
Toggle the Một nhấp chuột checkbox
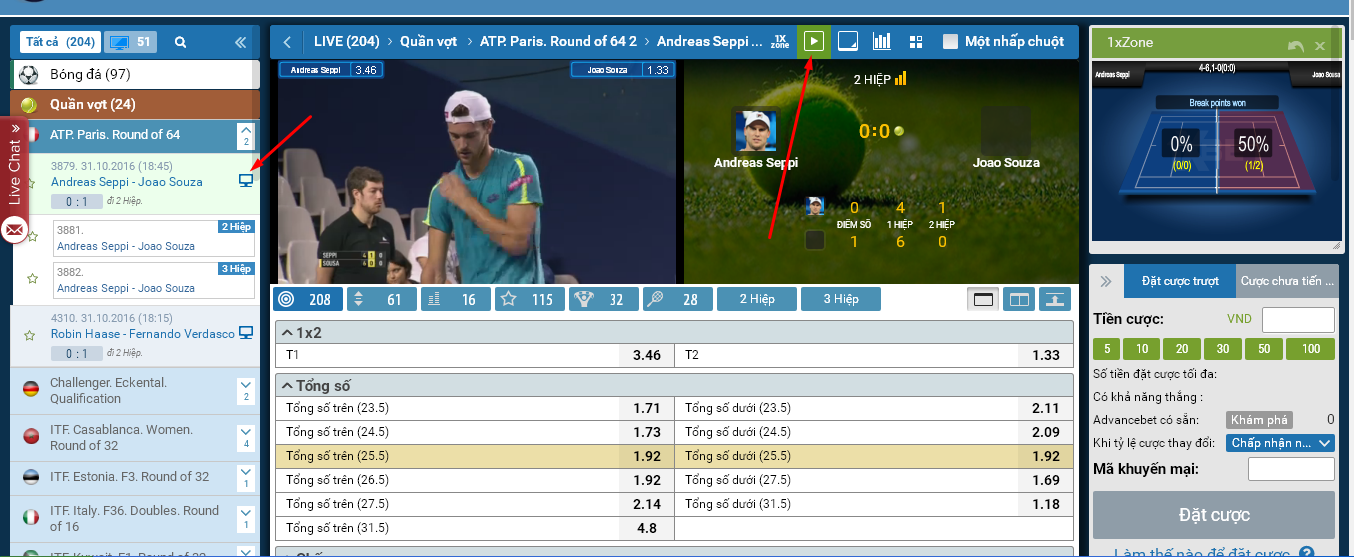(x=951, y=42)
